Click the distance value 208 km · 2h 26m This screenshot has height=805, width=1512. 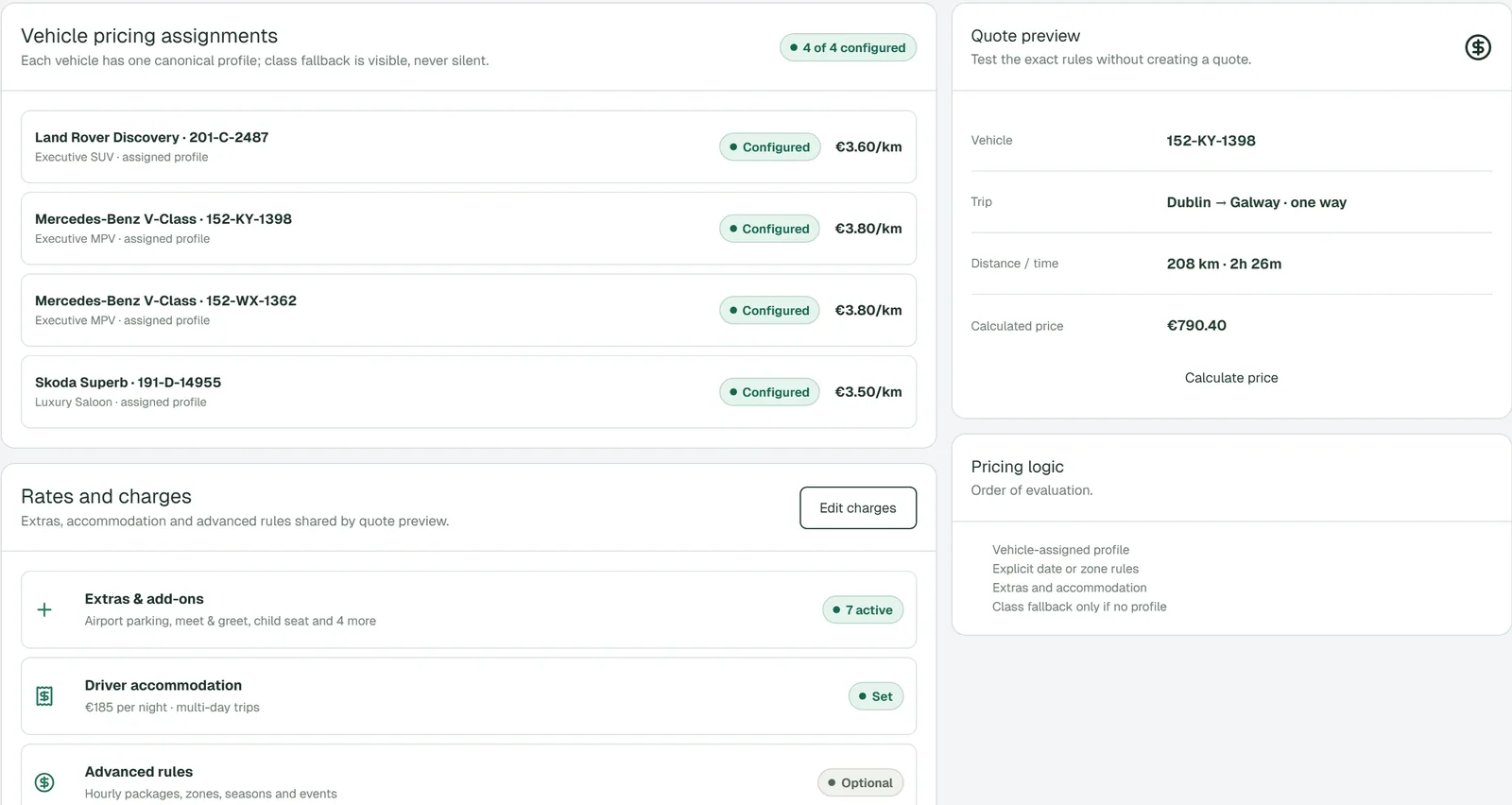(1225, 264)
